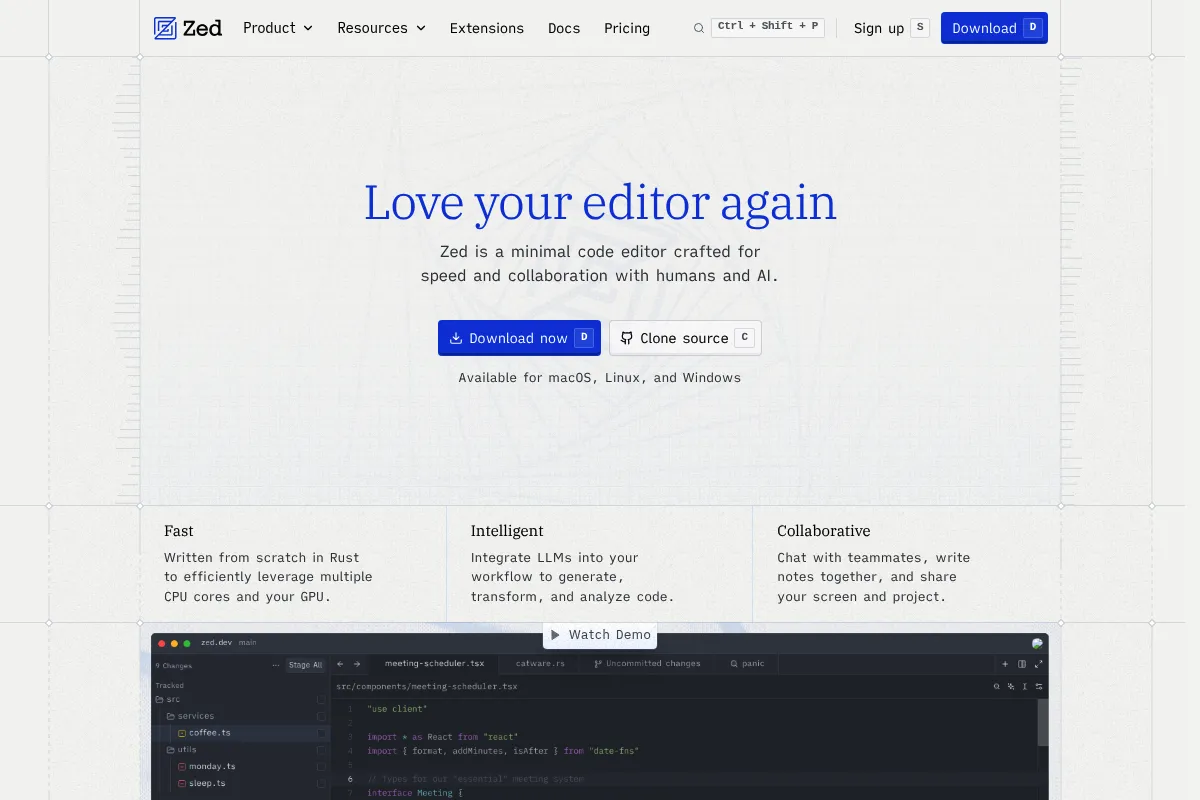The image size is (1200, 800).
Task: Click the modified status icon beside coffee.ts
Action: click(x=182, y=733)
